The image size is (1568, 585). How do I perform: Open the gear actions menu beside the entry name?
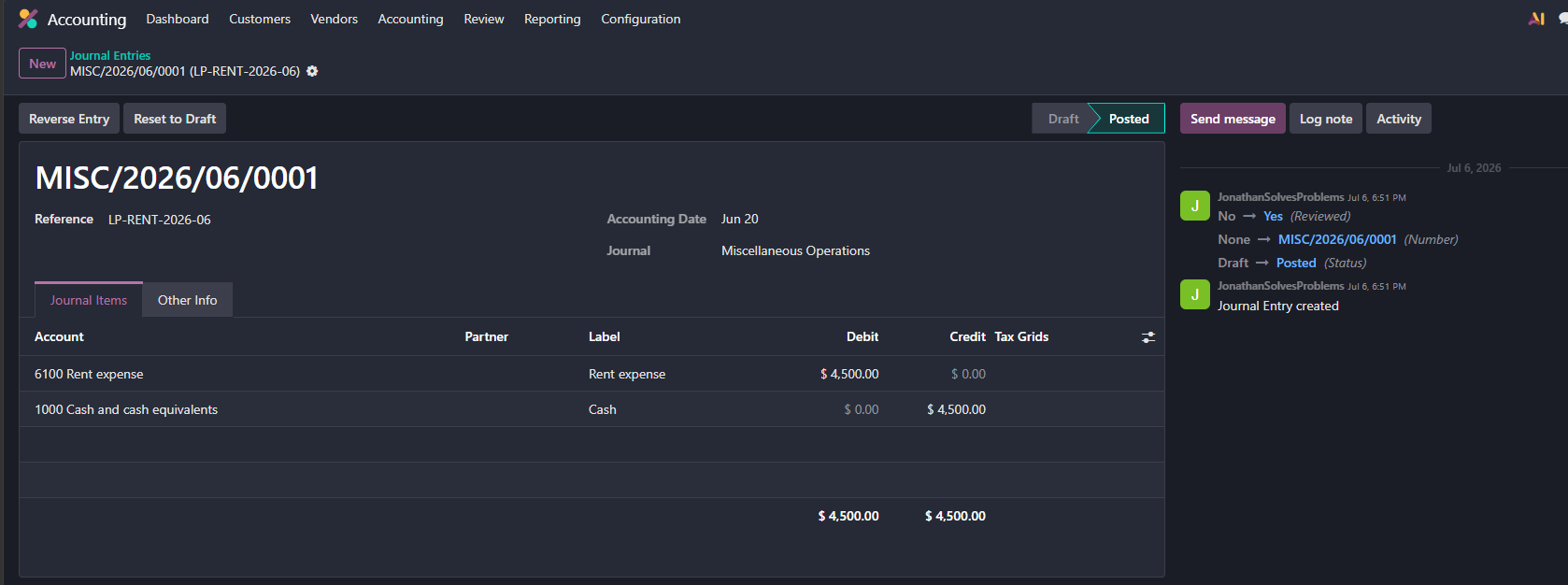coord(312,71)
